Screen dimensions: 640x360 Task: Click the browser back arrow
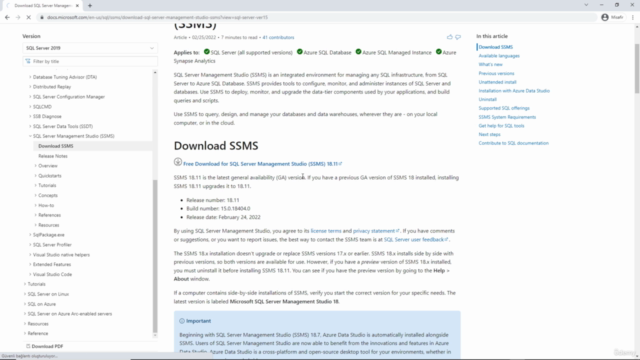[x=7, y=17]
